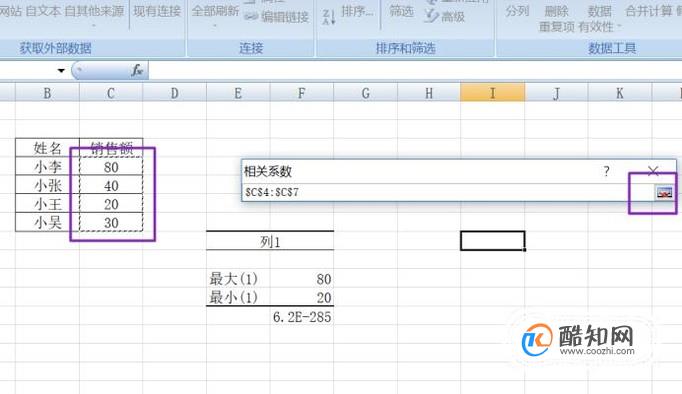
Task: Select the 小张 sales cell showing 40
Action: click(111, 186)
